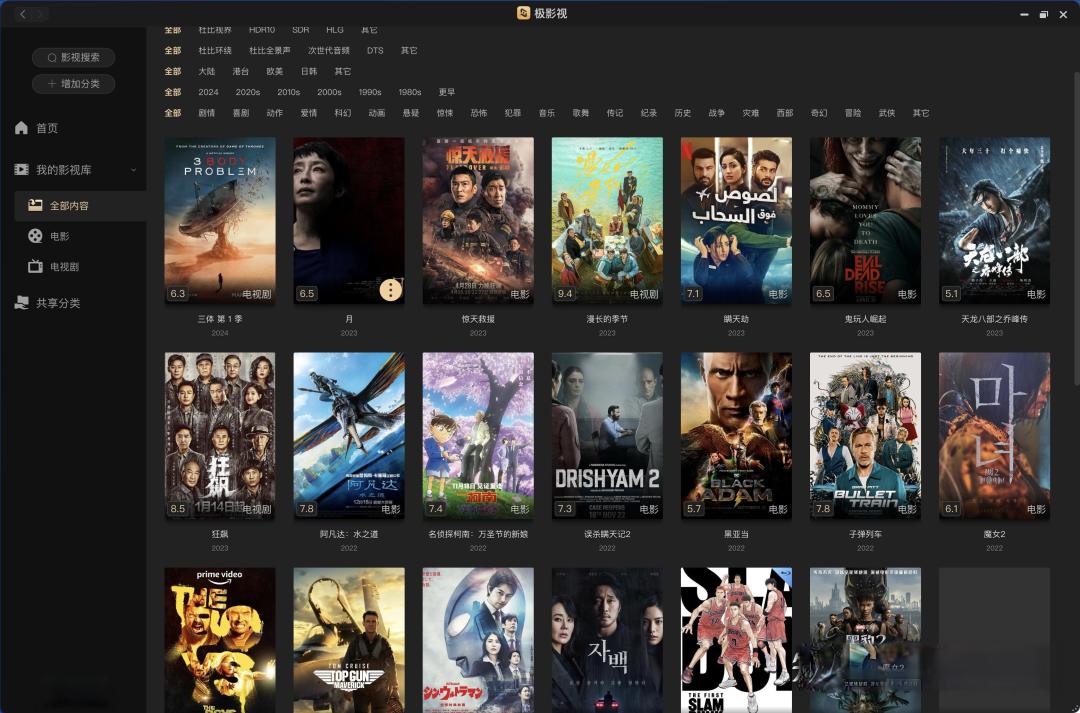Open the 名侦探柯南 poster

(478, 435)
